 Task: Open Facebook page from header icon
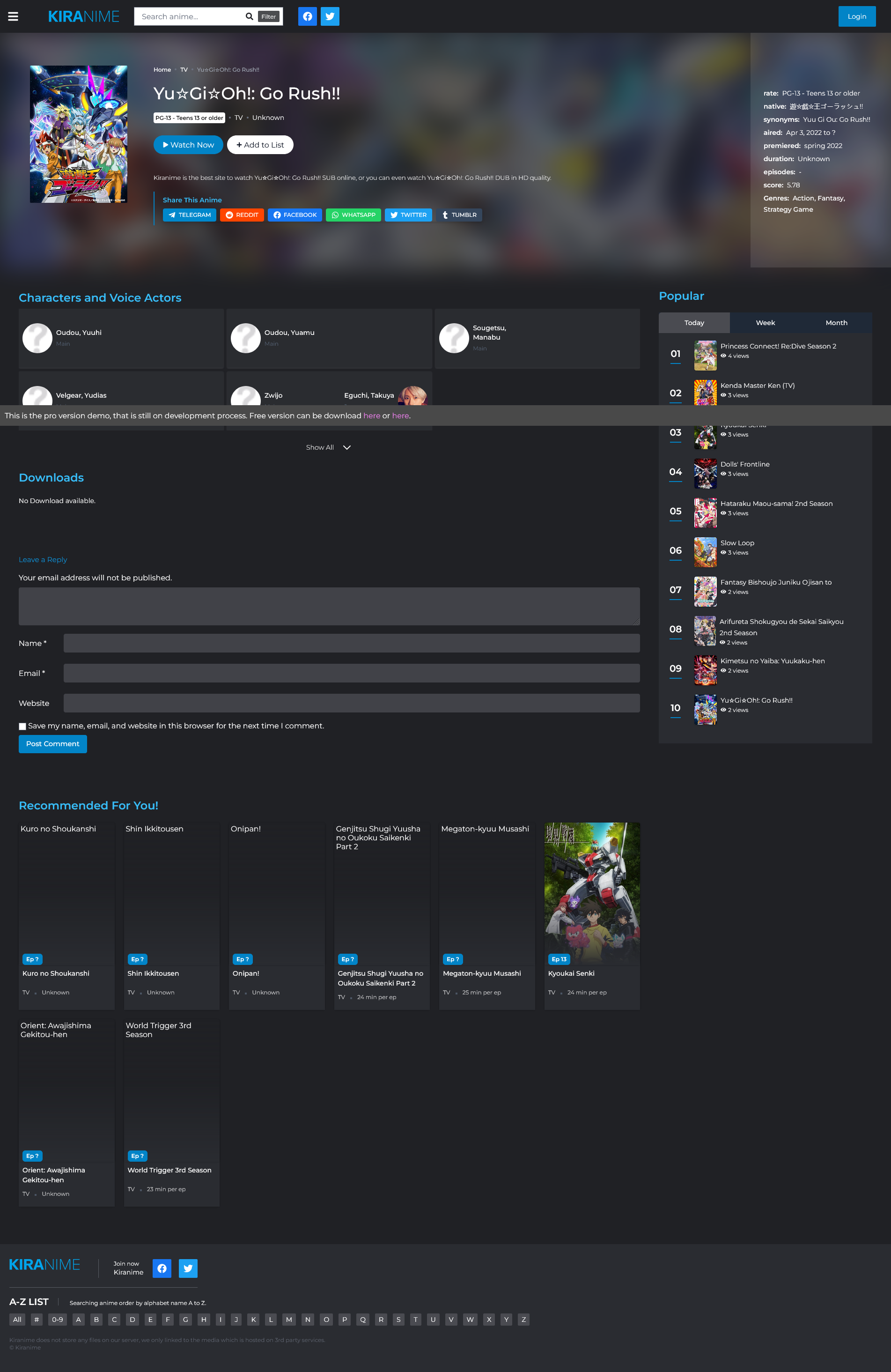[x=307, y=16]
